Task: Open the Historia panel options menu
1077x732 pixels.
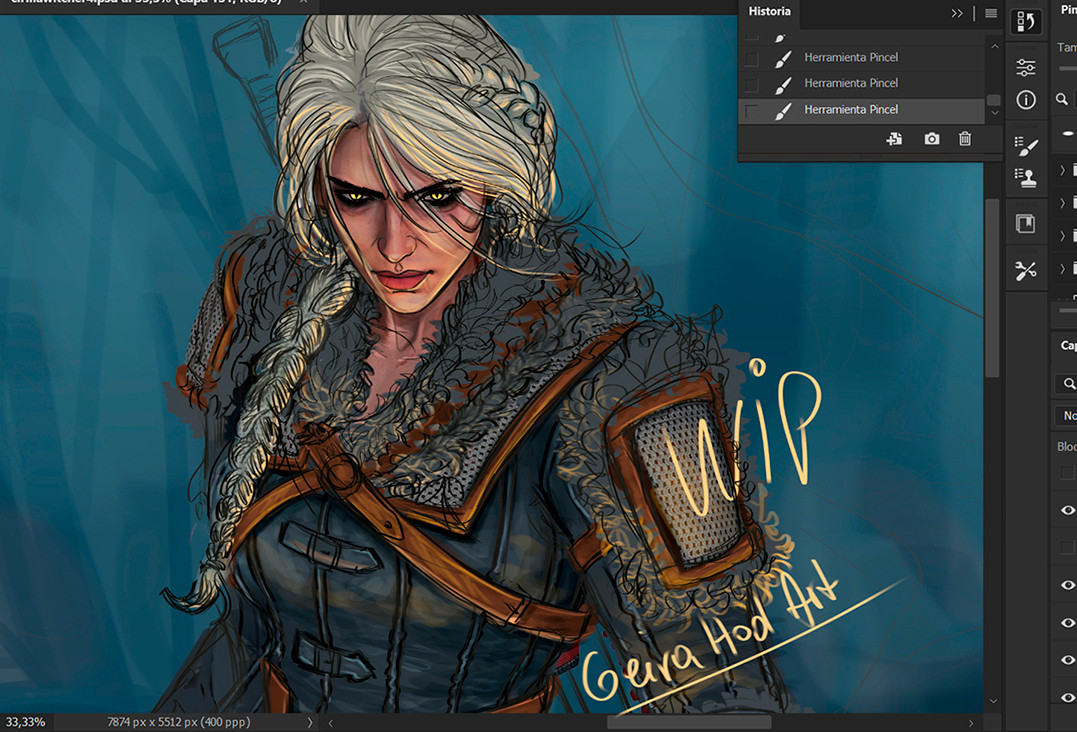Action: click(990, 13)
